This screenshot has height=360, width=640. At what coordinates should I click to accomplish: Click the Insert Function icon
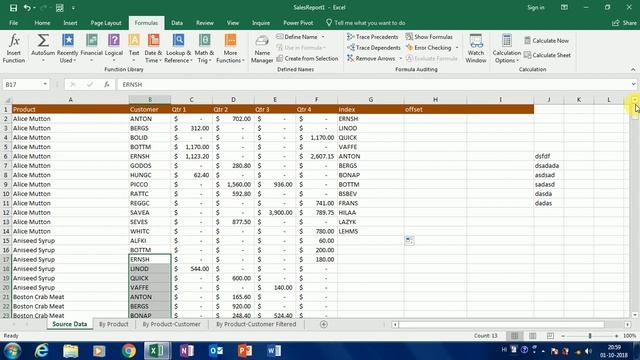(13, 49)
